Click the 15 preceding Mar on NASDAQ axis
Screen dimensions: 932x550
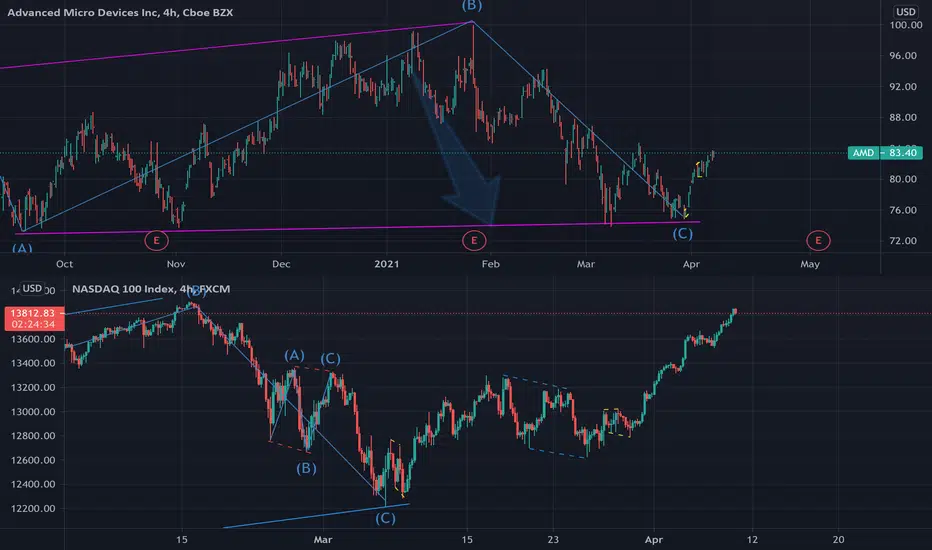click(x=182, y=540)
